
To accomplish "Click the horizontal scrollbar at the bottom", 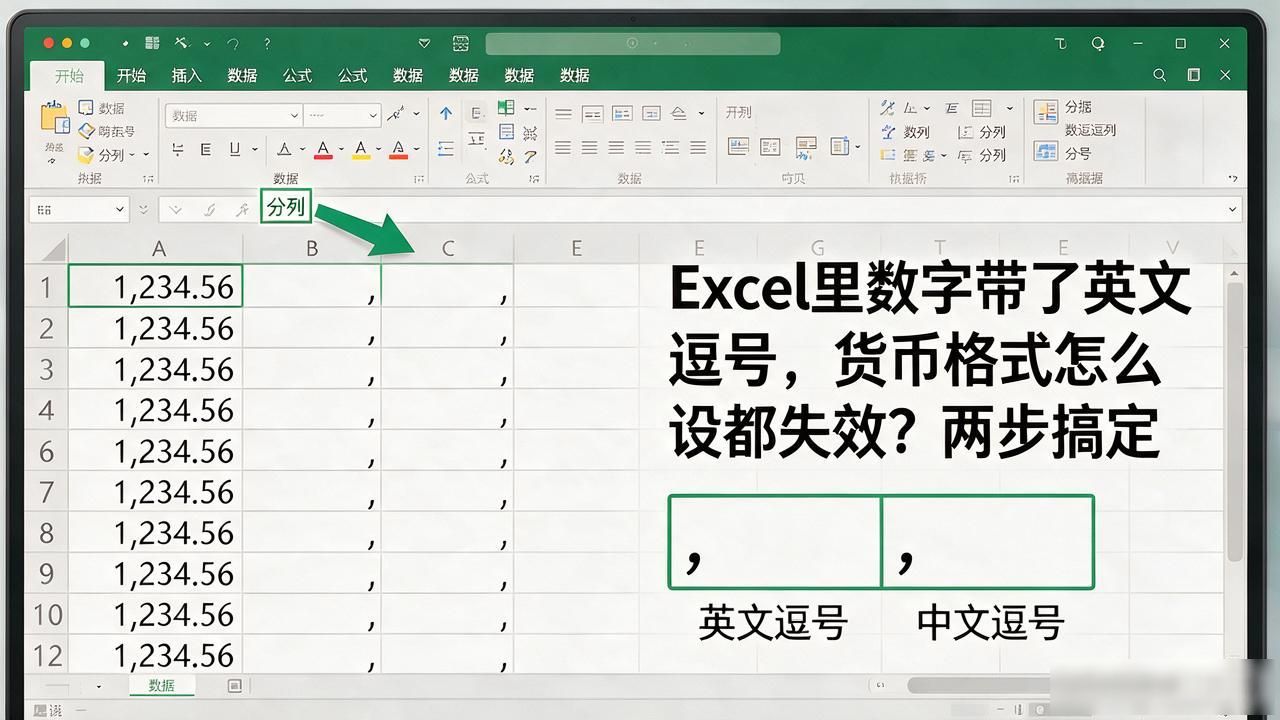I will click(977, 686).
